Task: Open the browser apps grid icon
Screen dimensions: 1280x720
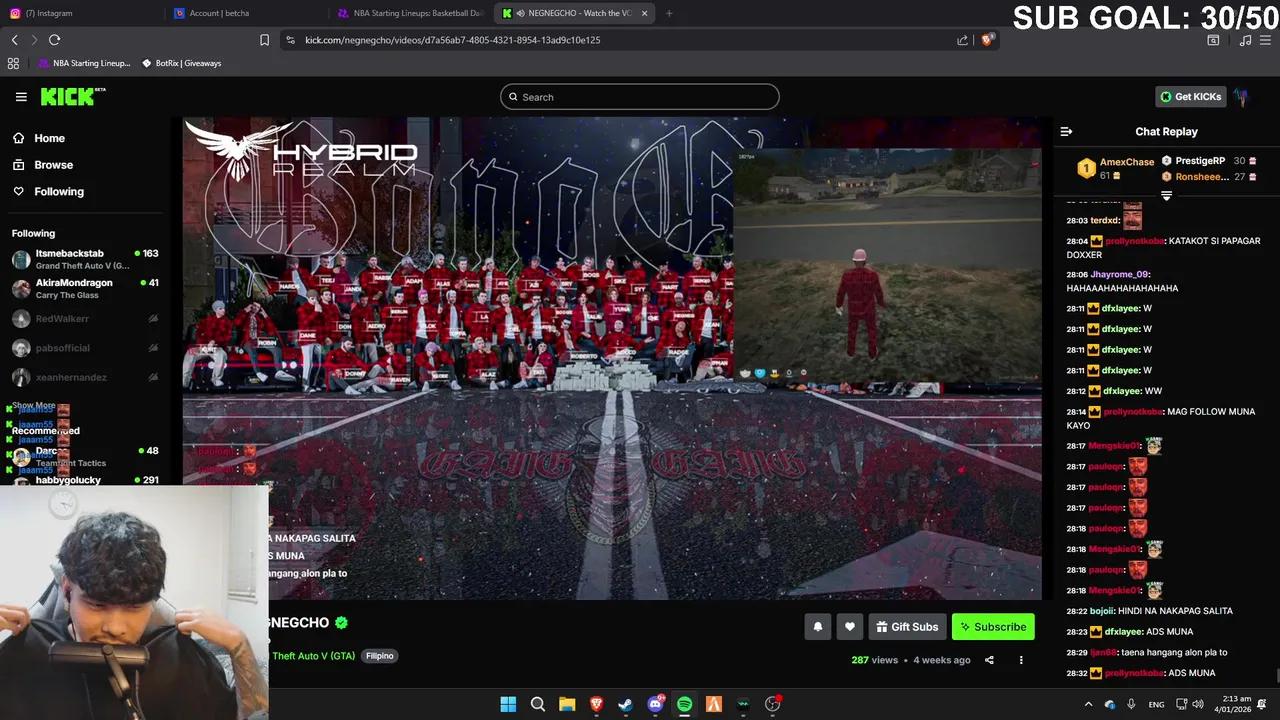Action: point(13,63)
